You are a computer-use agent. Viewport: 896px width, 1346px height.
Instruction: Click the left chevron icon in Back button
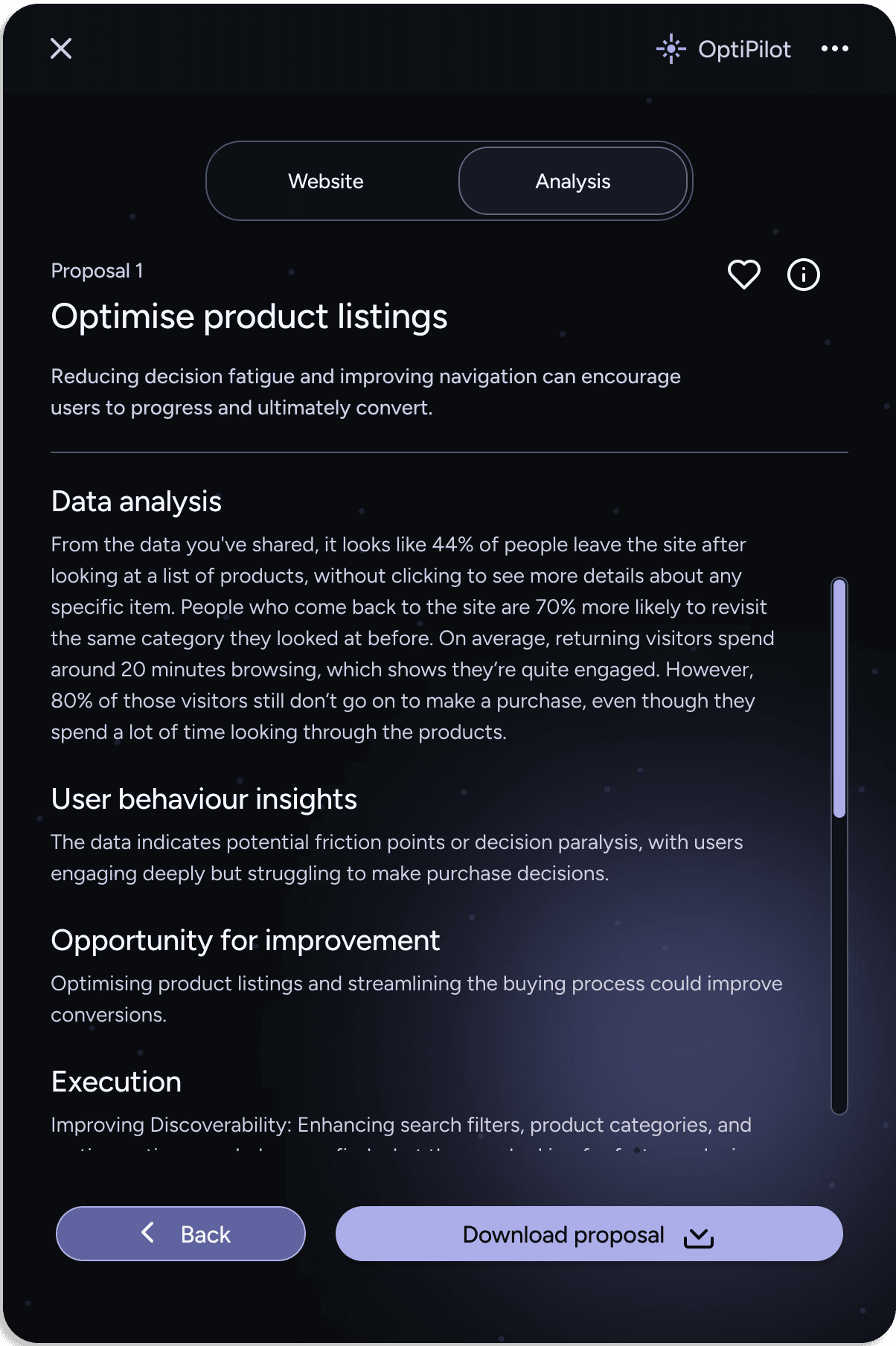[x=148, y=1232]
